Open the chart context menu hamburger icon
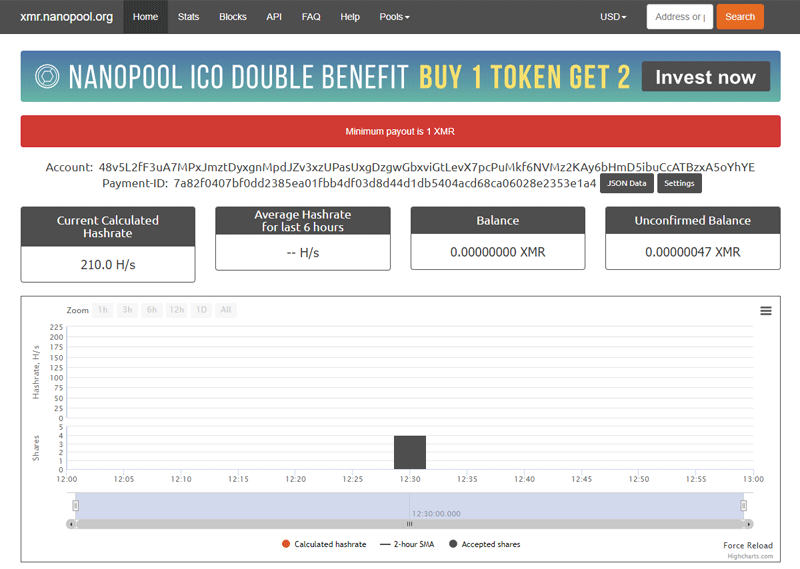 (x=765, y=311)
